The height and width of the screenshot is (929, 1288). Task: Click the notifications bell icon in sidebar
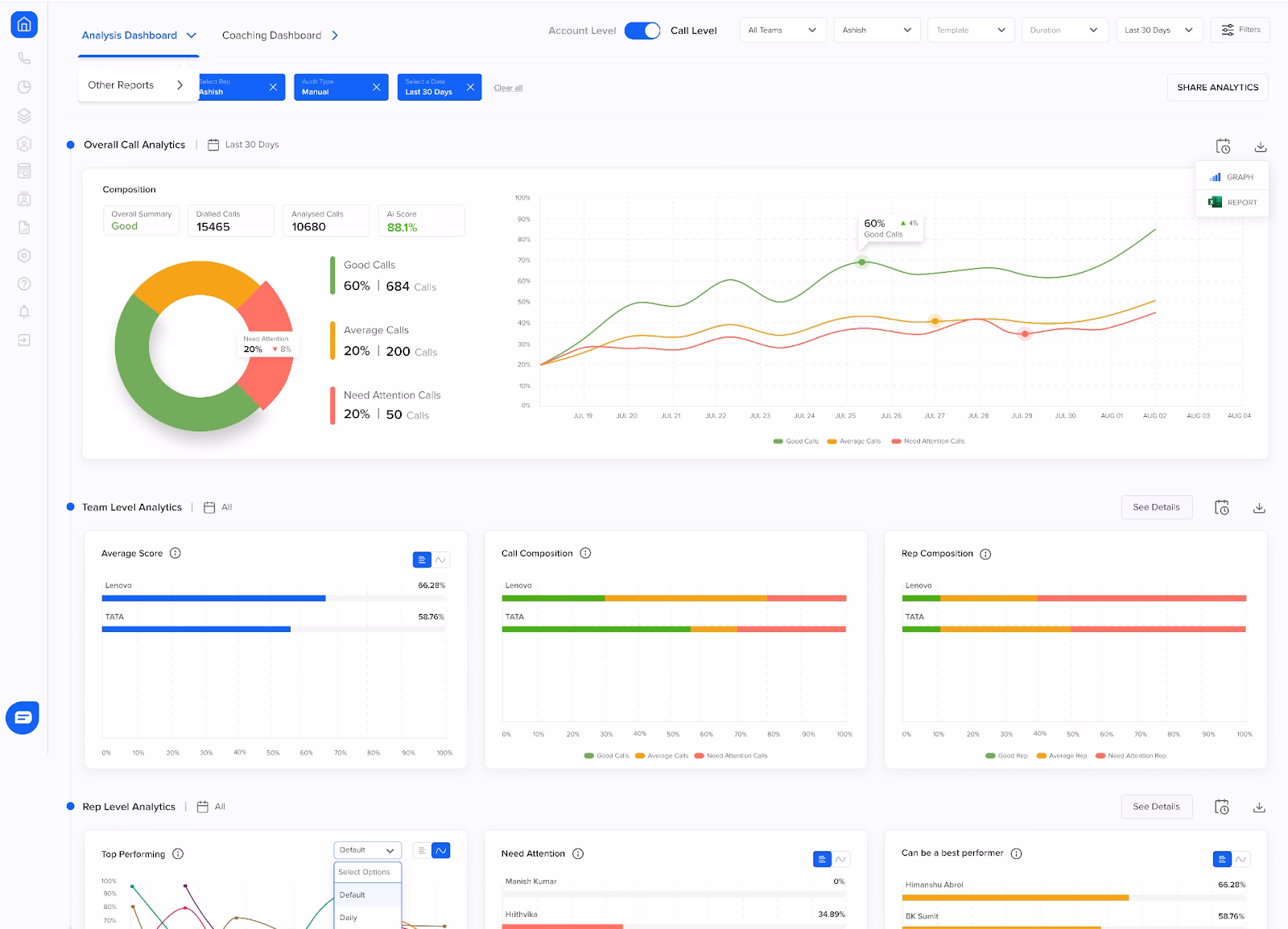(x=24, y=312)
